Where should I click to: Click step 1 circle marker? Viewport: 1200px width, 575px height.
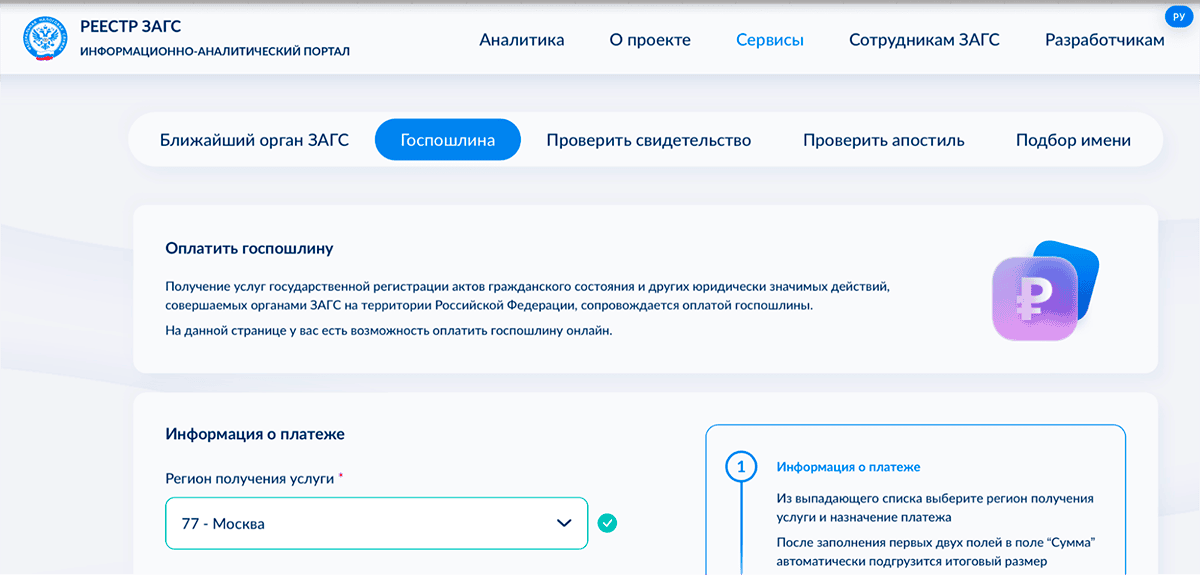pyautogui.click(x=741, y=467)
